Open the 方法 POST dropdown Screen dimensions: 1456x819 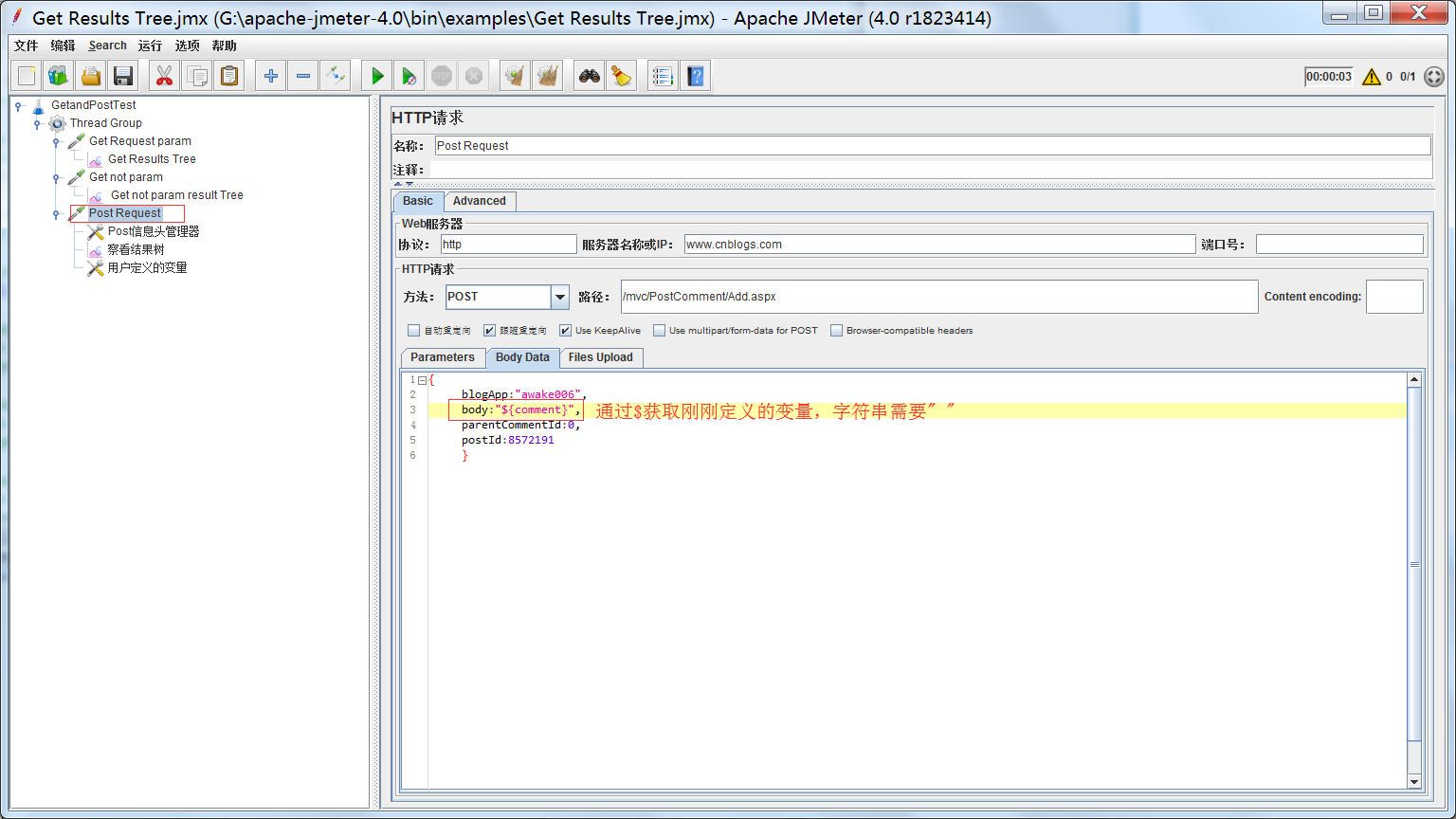click(560, 297)
